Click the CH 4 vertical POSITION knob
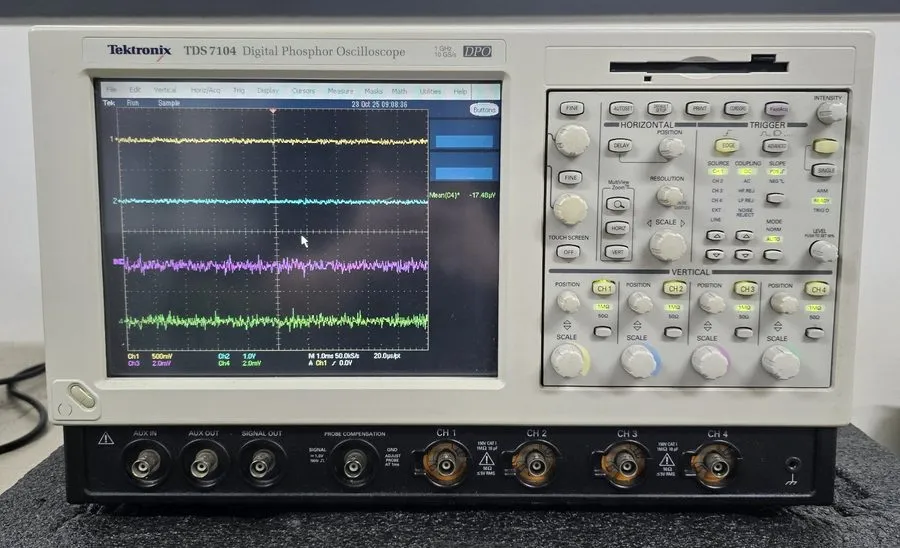900x548 pixels. [x=783, y=303]
